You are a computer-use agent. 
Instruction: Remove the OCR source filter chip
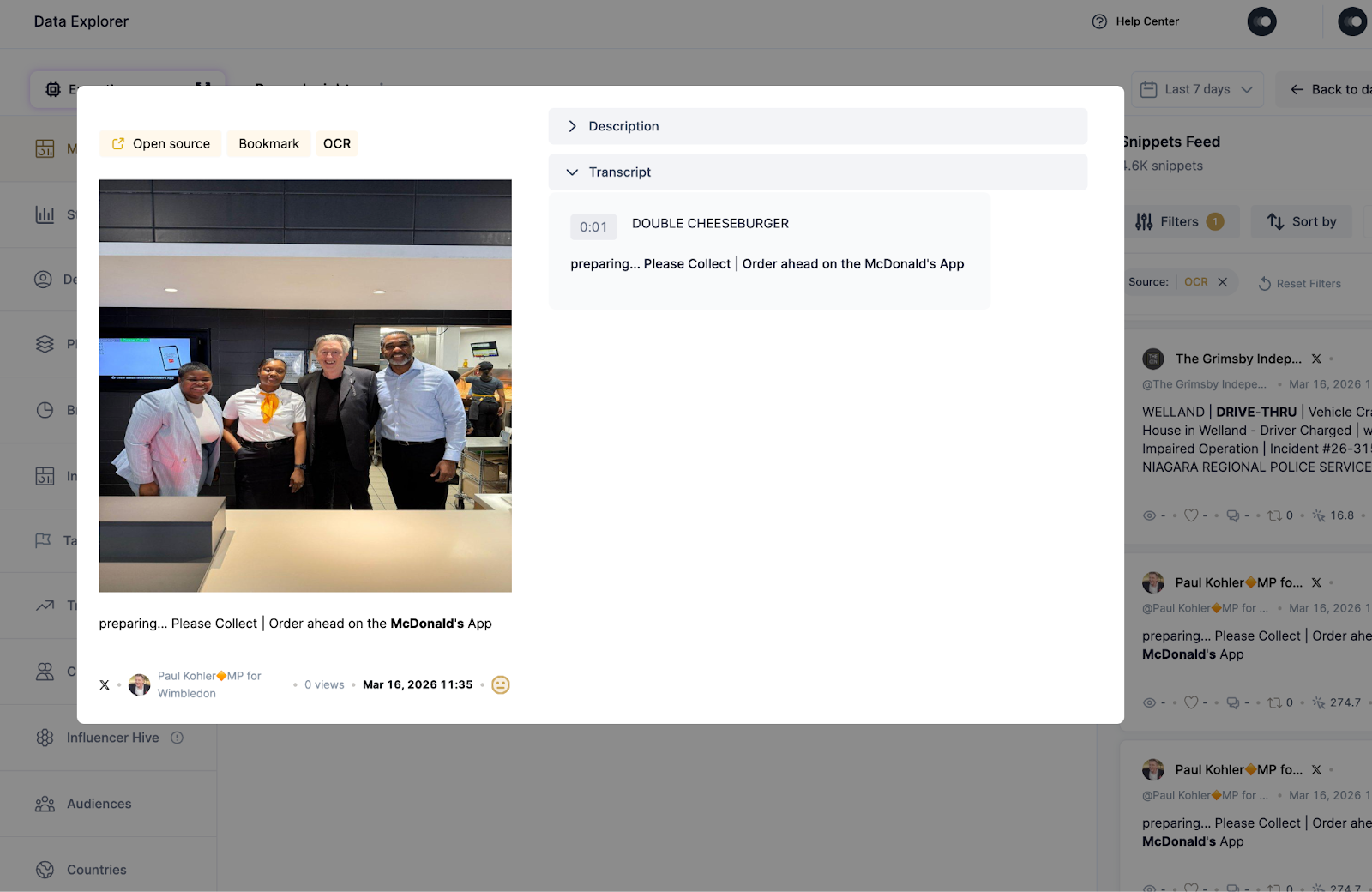1223,282
